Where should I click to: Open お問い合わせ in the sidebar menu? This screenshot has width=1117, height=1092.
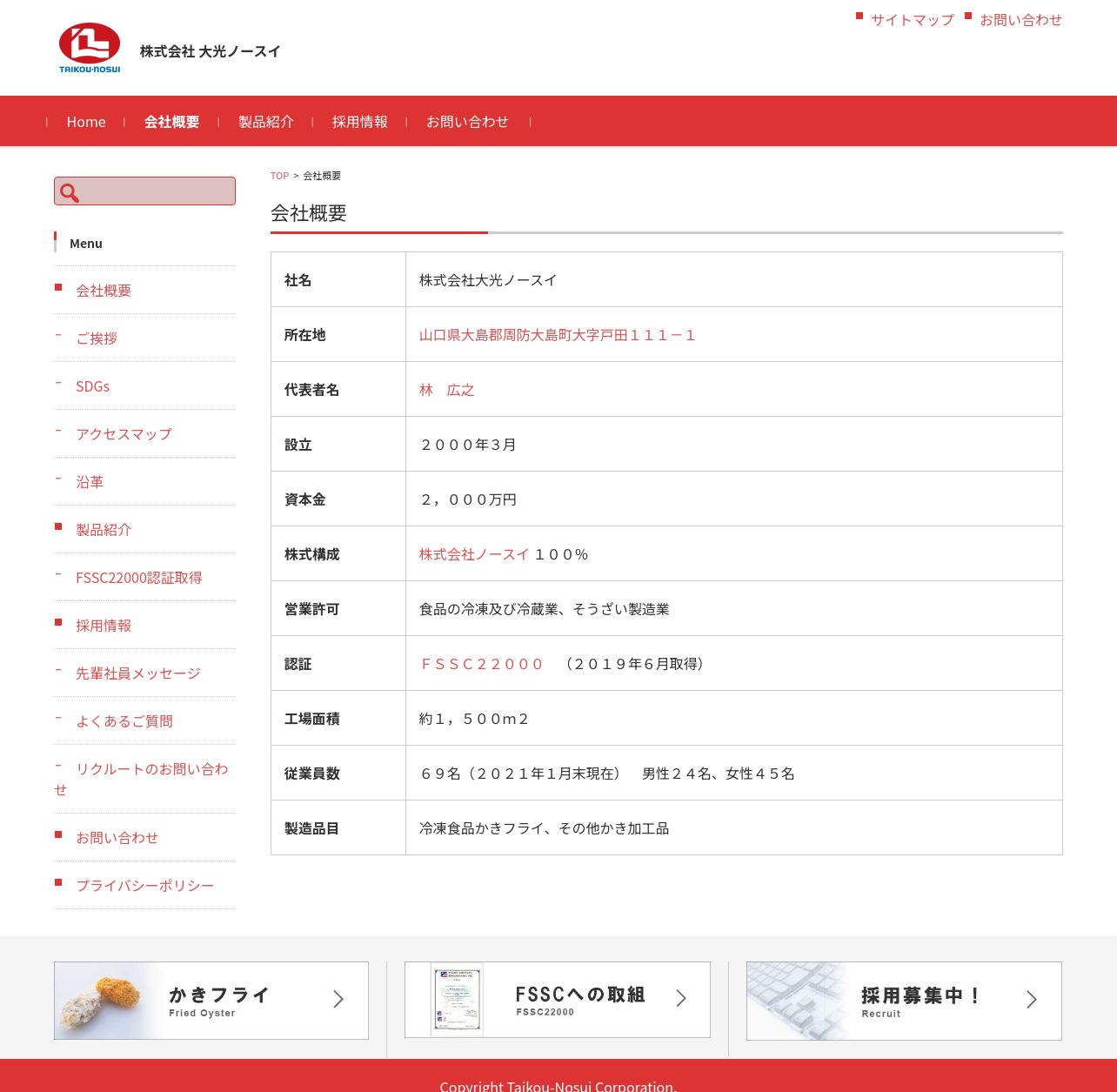(117, 838)
